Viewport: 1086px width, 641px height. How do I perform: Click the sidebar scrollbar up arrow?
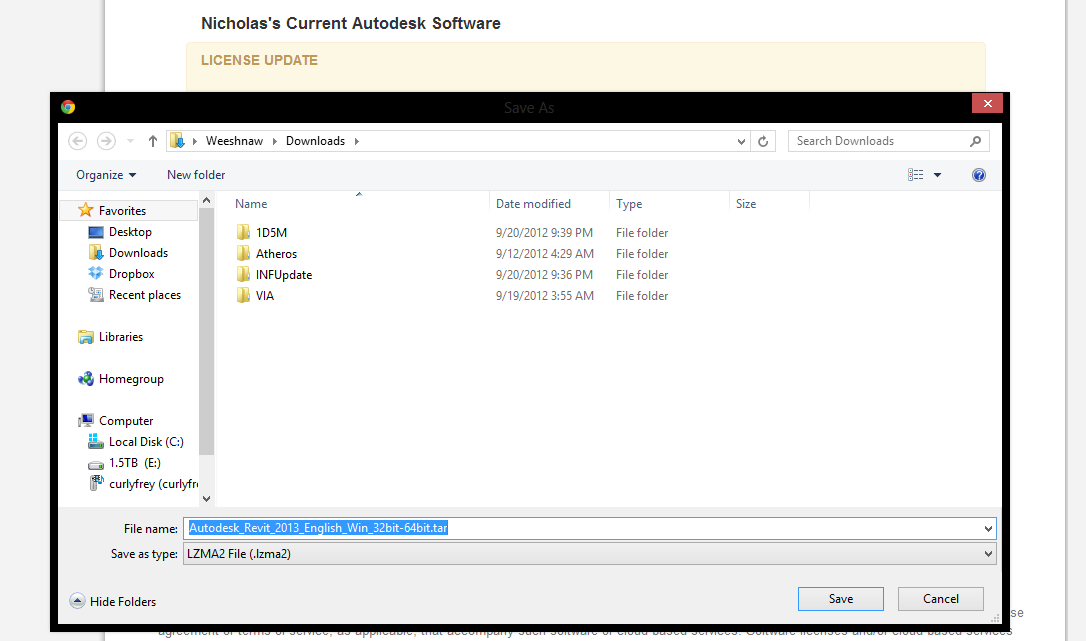tap(206, 200)
